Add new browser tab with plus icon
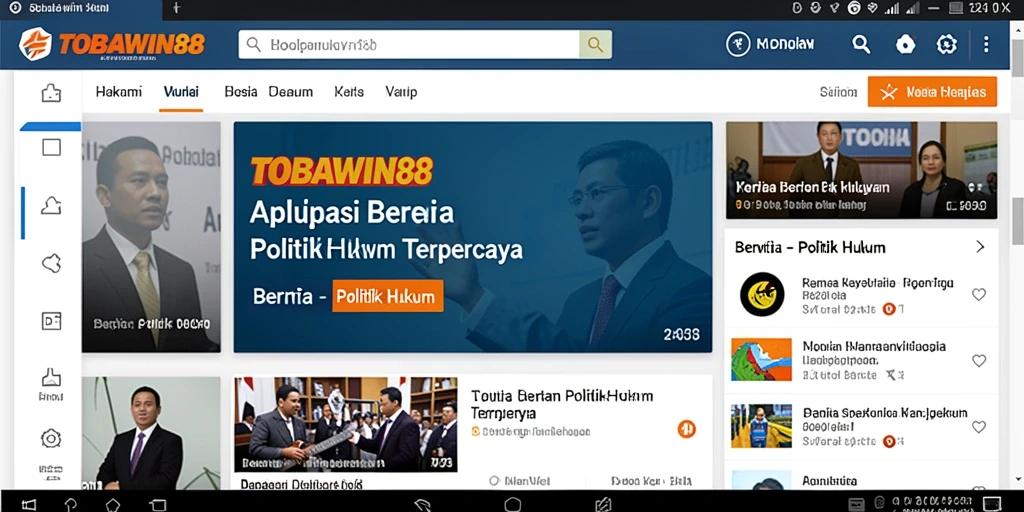Image resolution: width=1024 pixels, height=512 pixels. click(x=176, y=8)
